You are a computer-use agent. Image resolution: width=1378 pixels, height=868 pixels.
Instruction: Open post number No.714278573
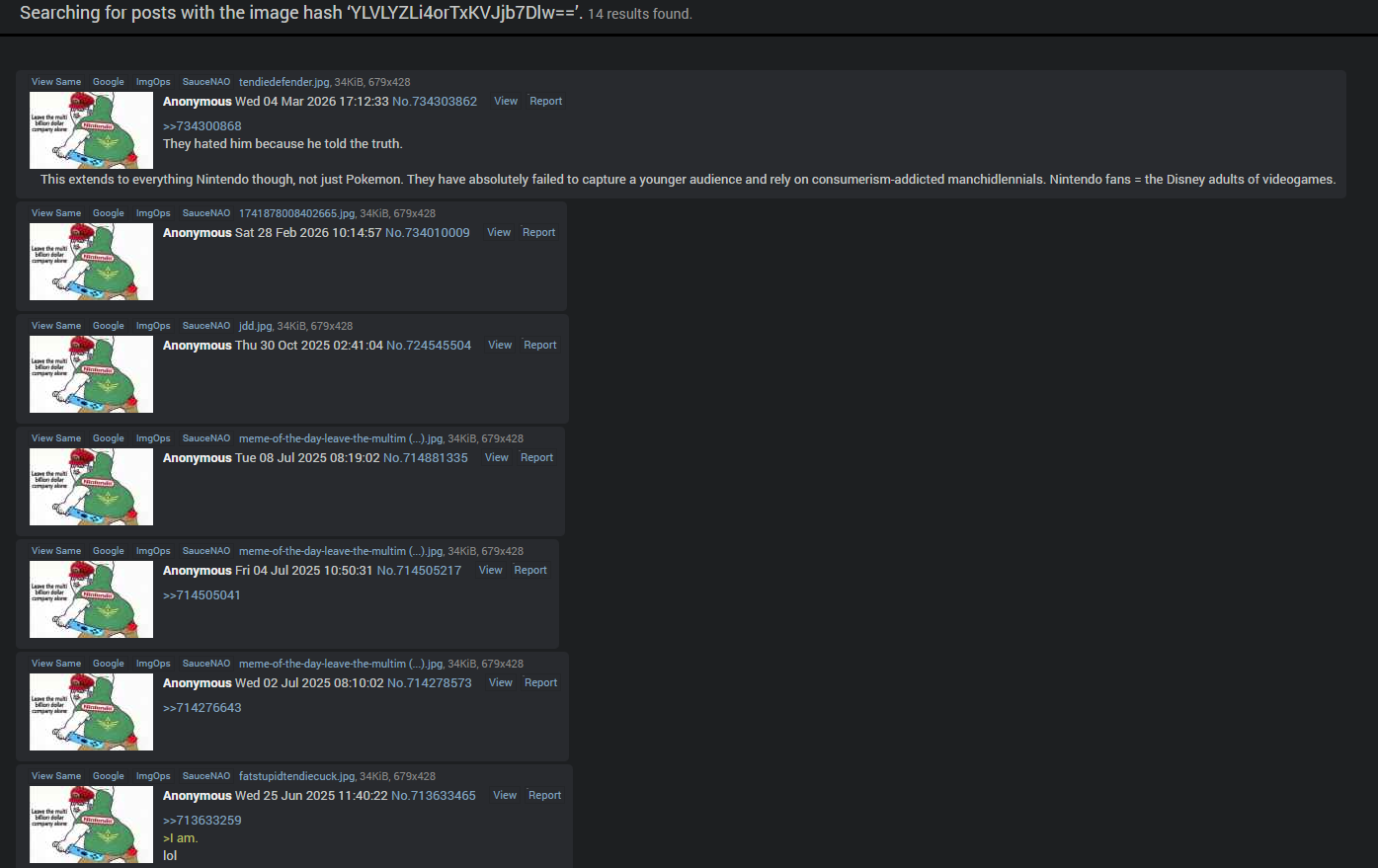430,683
